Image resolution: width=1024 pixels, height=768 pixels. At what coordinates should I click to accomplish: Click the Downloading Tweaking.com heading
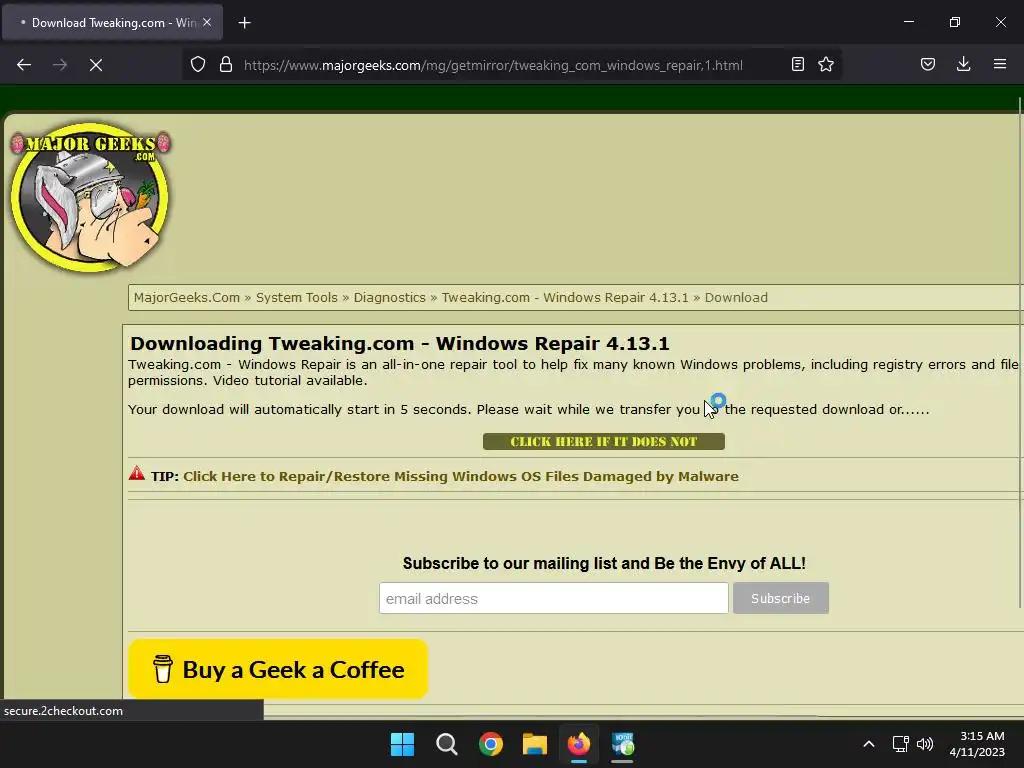click(x=400, y=344)
